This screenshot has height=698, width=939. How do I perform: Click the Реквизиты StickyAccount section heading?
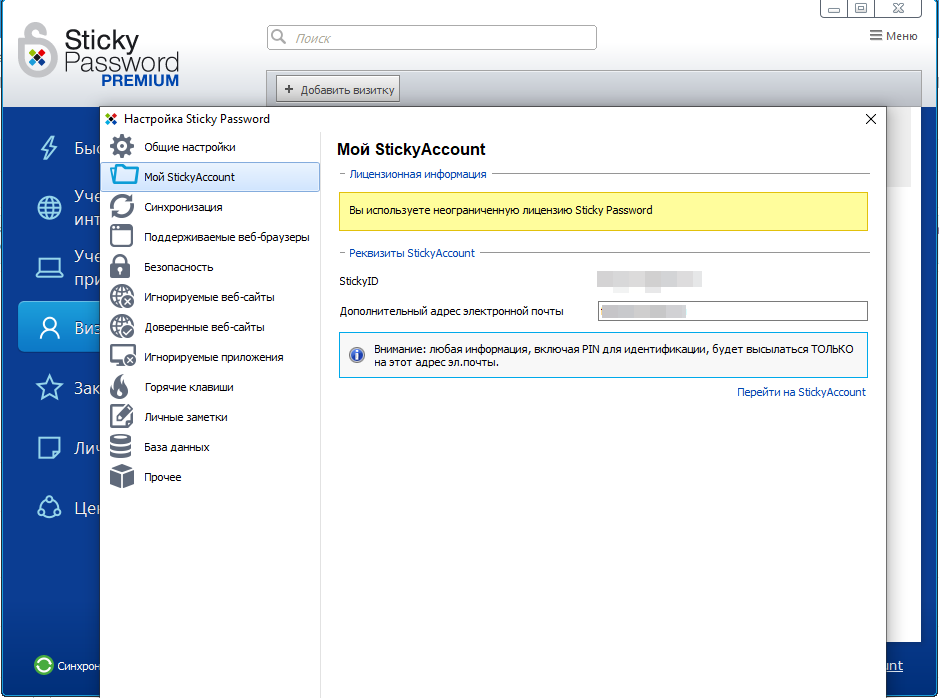[411, 253]
